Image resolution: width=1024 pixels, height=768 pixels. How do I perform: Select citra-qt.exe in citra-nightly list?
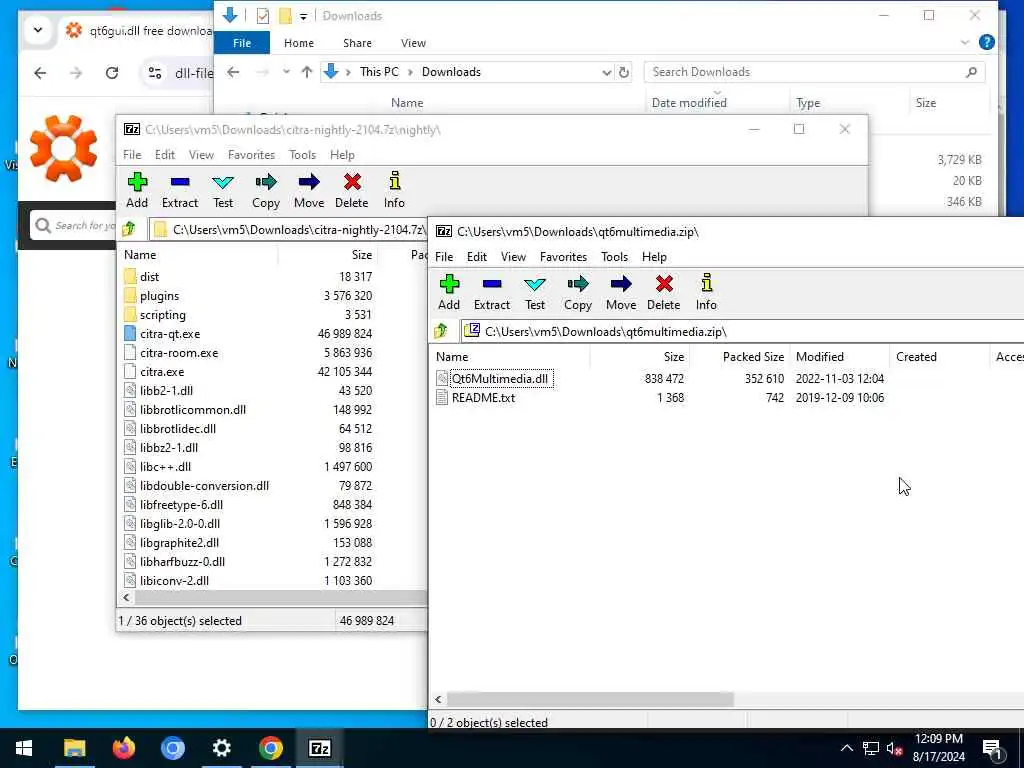pyautogui.click(x=170, y=334)
